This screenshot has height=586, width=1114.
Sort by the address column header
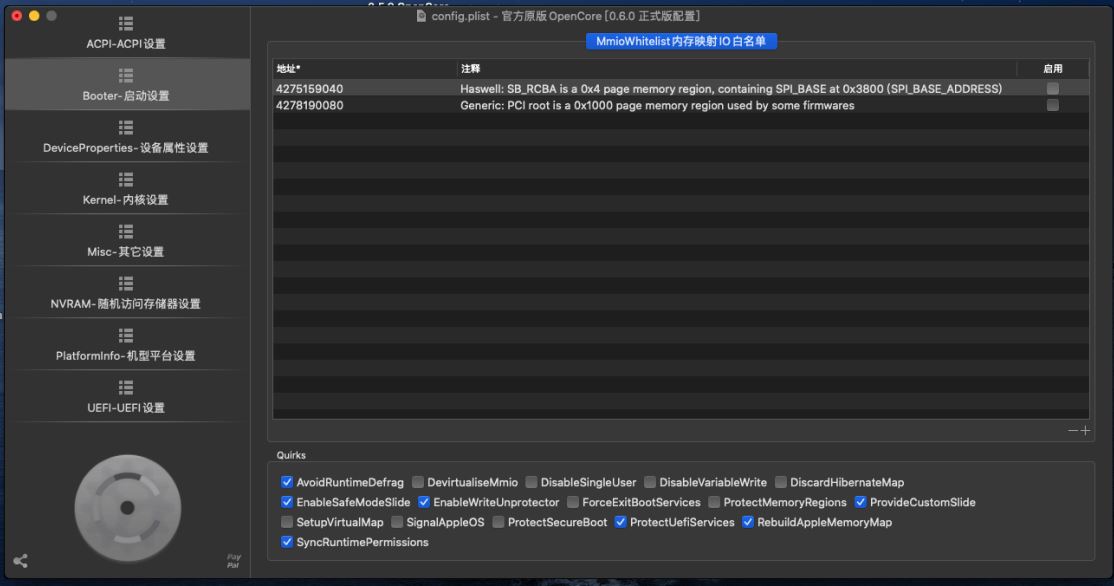364,68
